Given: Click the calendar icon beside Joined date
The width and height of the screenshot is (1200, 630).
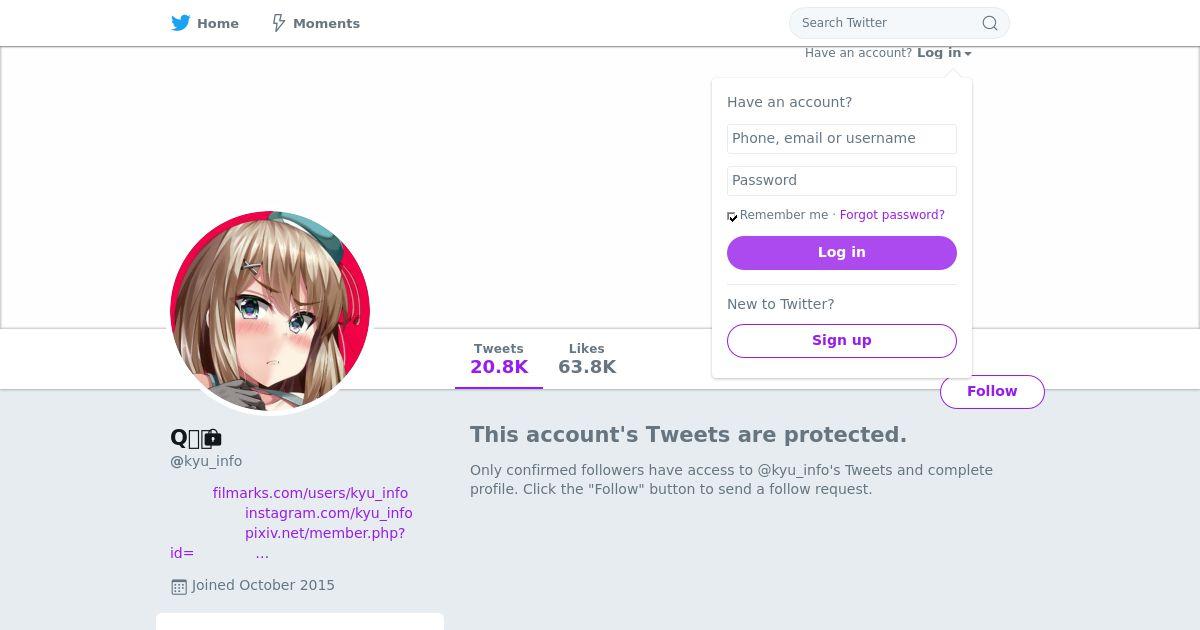Looking at the screenshot, I should pos(179,587).
